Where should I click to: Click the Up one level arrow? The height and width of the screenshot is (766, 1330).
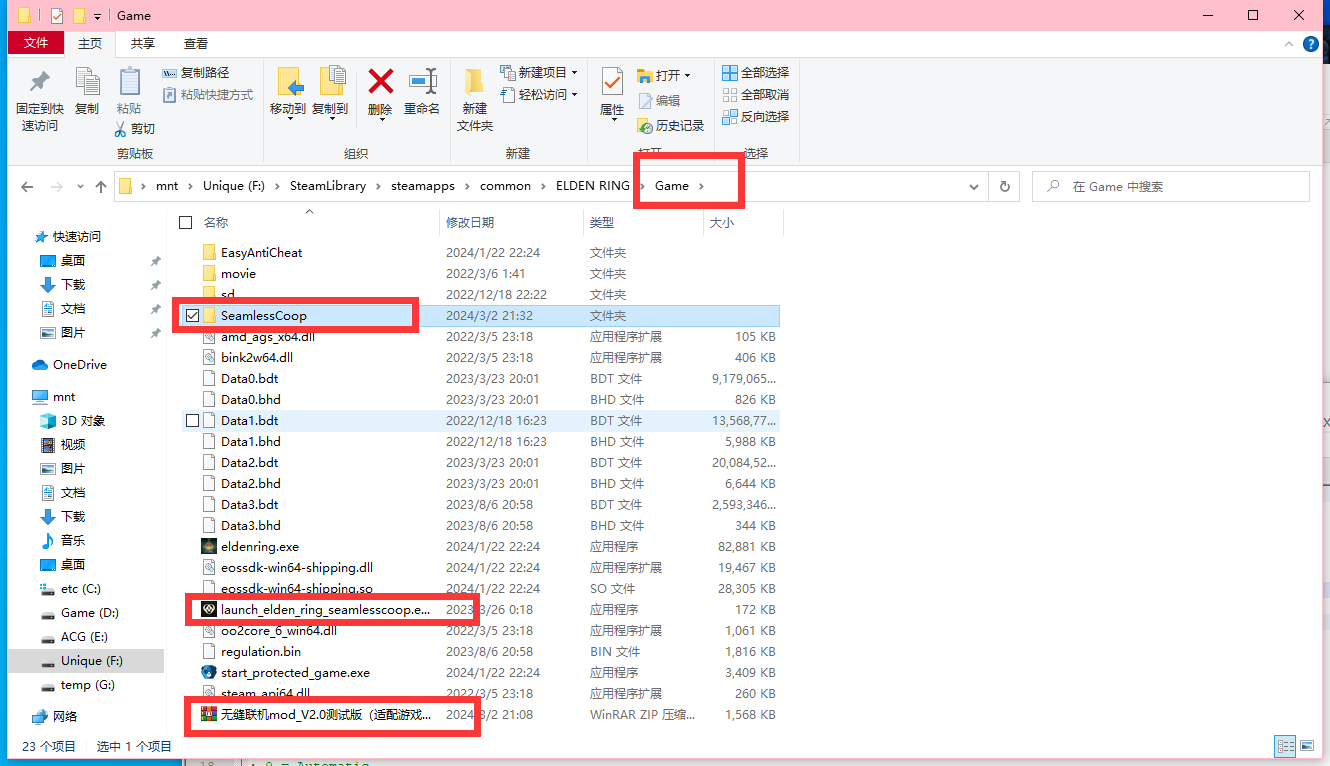(x=101, y=187)
